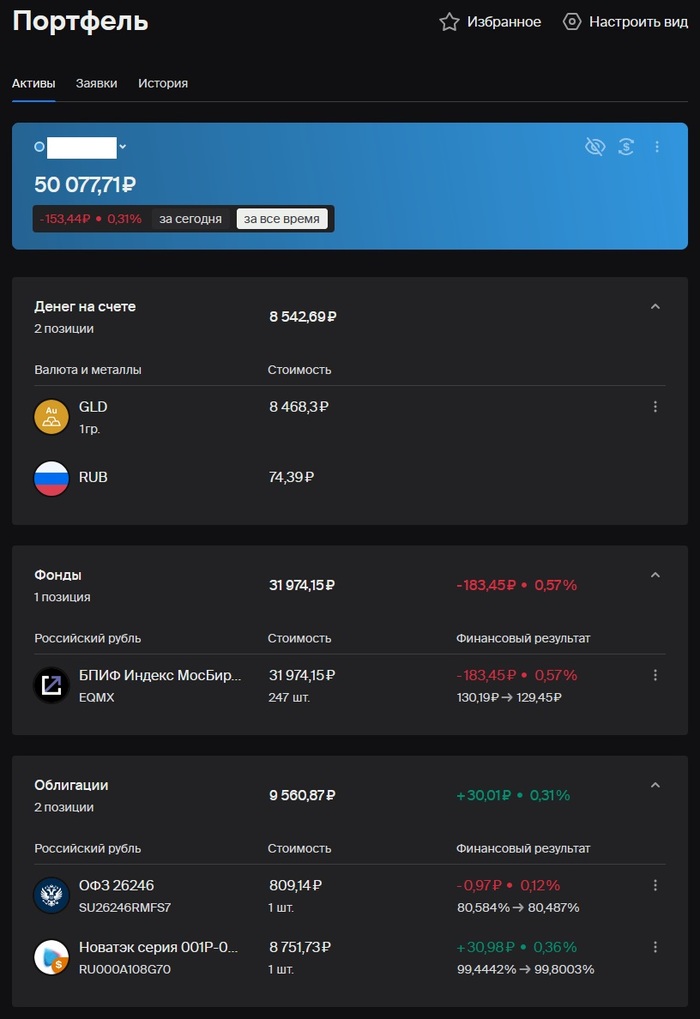This screenshot has height=1019, width=700.
Task: Select the за все время period
Action: click(x=282, y=219)
